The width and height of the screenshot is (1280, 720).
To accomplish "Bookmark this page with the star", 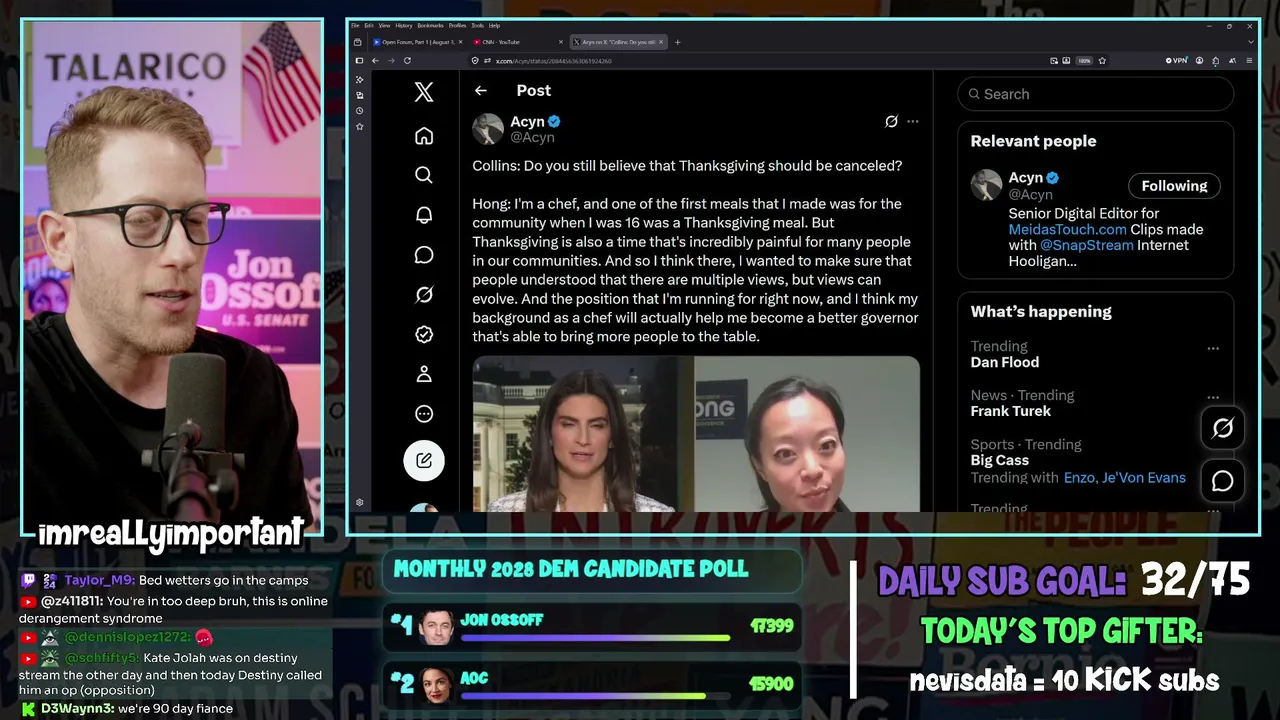I will 1102,61.
